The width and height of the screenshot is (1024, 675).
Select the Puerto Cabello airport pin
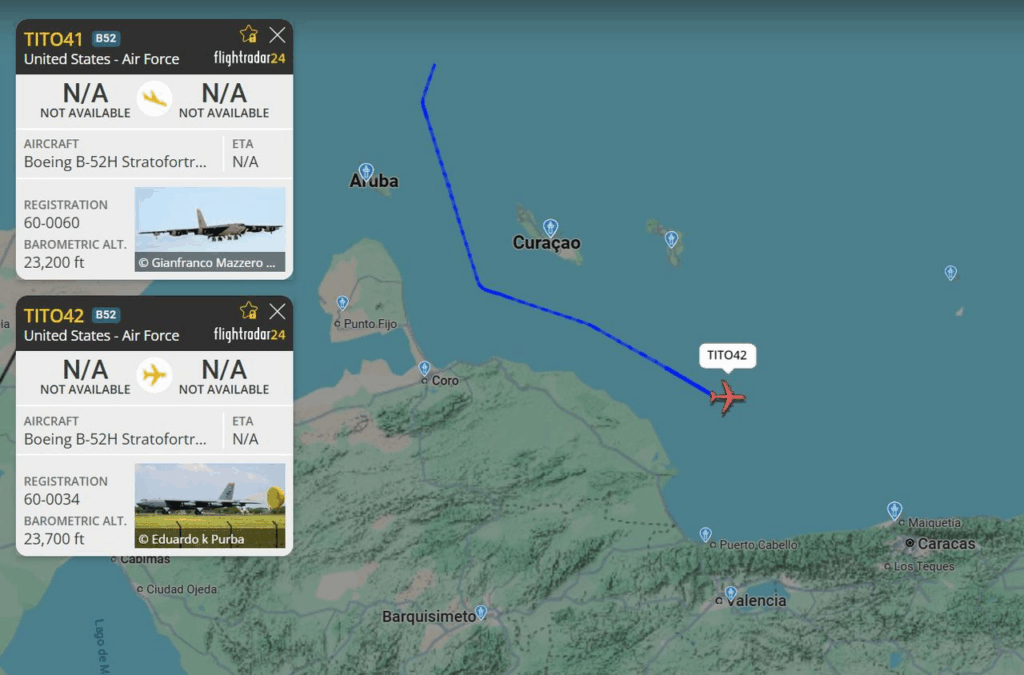[705, 535]
